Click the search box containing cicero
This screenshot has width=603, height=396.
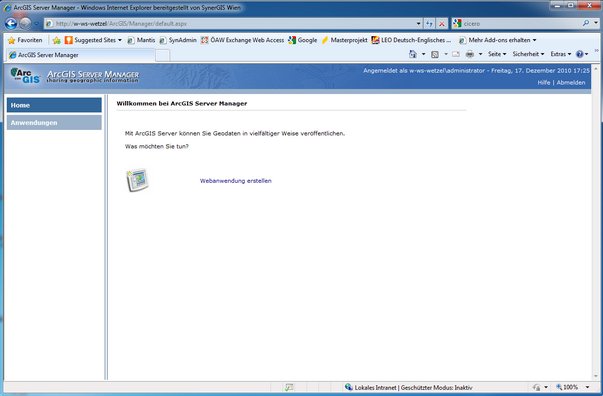521,23
